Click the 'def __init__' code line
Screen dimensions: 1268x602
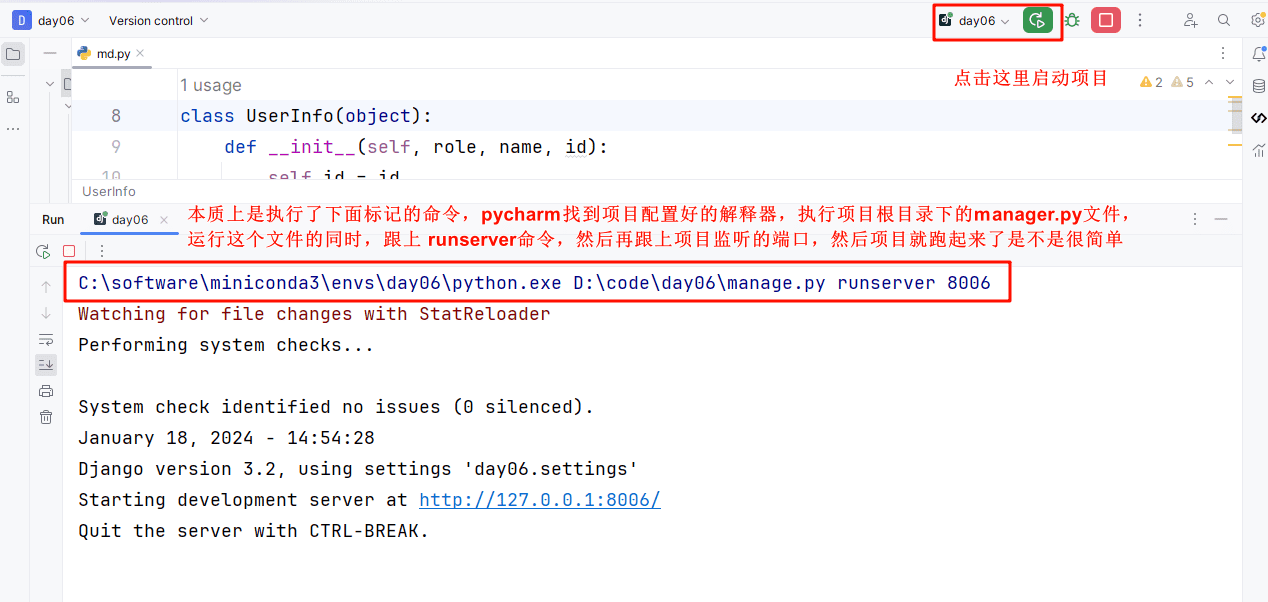point(416,147)
